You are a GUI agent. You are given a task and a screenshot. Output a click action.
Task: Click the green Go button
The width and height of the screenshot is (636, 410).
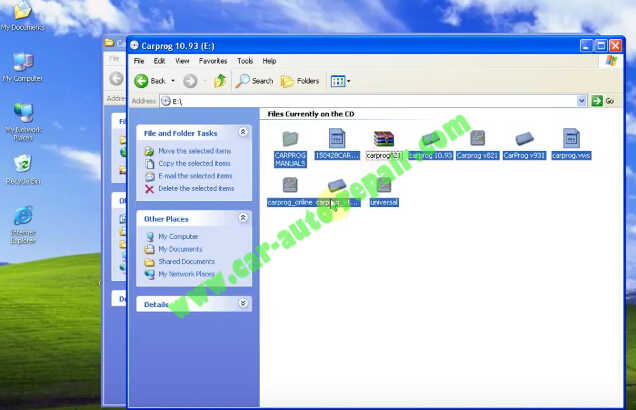[x=603, y=101]
